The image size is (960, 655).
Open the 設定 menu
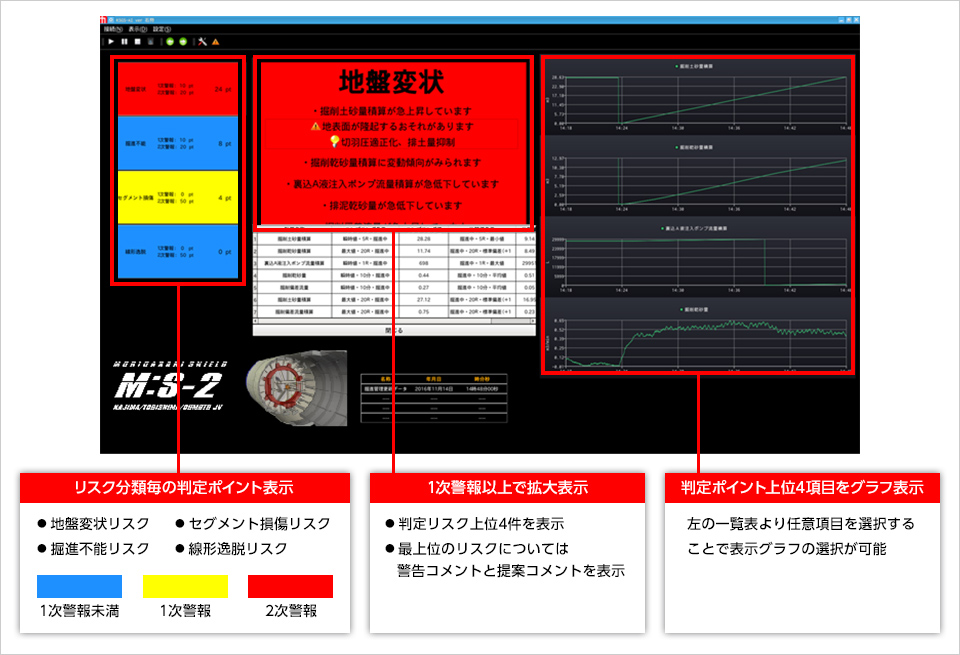162,29
